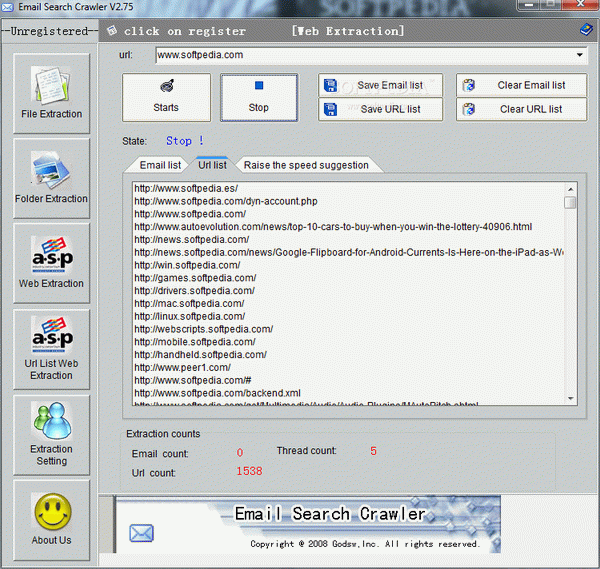Select http://drivers.softpedia.com/ row
This screenshot has width=600, height=569.
(348, 291)
